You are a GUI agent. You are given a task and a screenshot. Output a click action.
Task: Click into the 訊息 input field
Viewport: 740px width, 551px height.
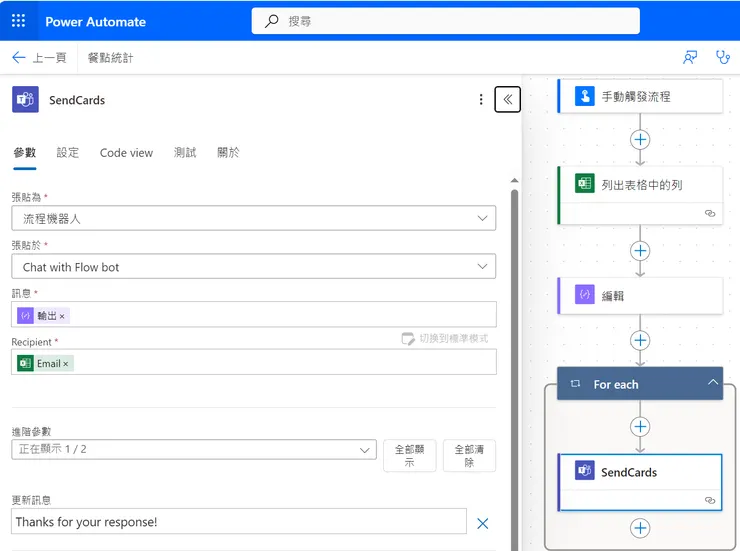coord(254,315)
